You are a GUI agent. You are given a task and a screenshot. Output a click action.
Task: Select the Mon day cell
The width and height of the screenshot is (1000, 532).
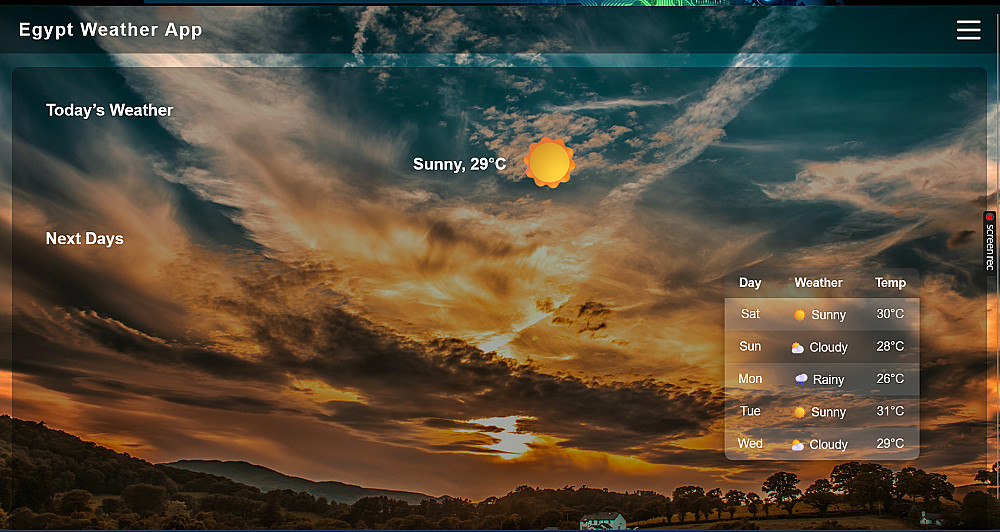click(750, 379)
